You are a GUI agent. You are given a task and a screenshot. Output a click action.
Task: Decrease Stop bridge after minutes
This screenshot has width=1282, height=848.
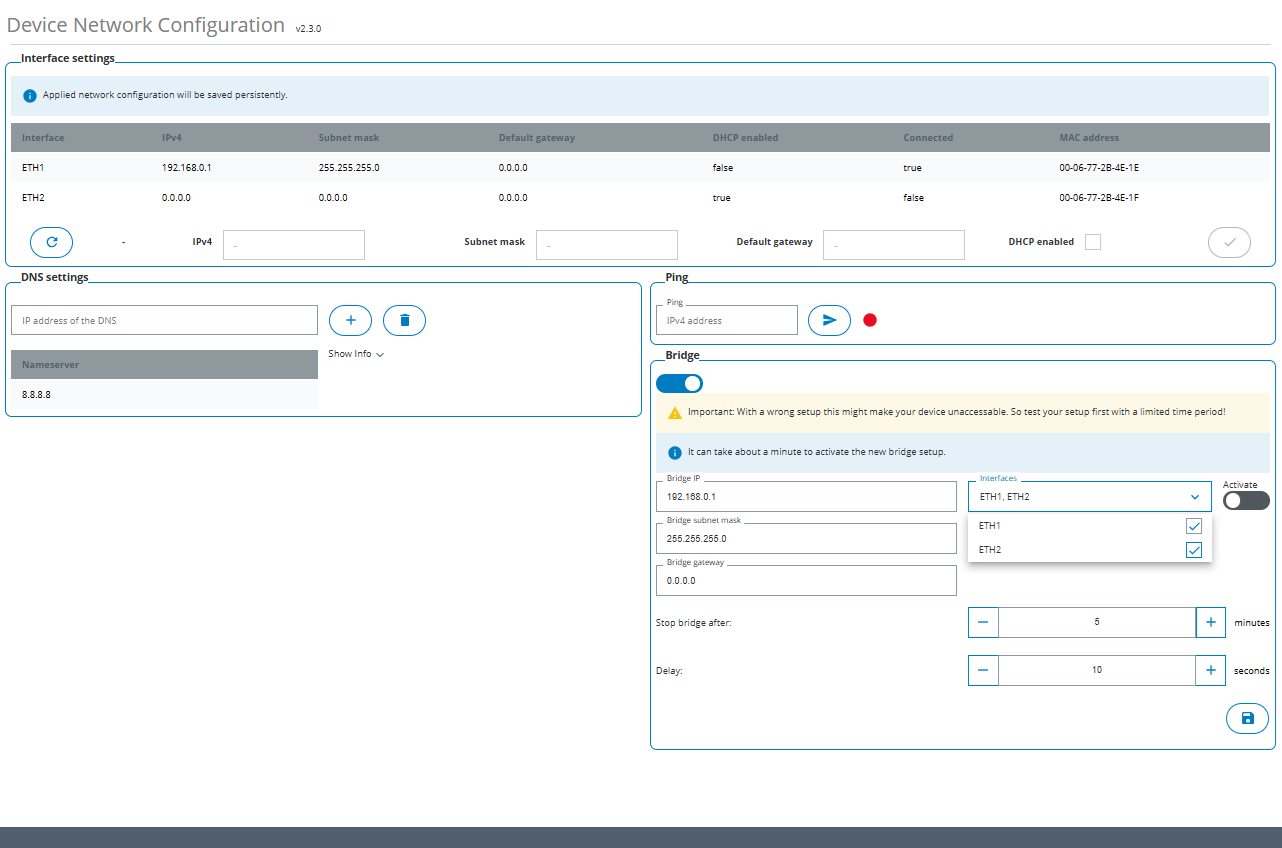(x=983, y=622)
